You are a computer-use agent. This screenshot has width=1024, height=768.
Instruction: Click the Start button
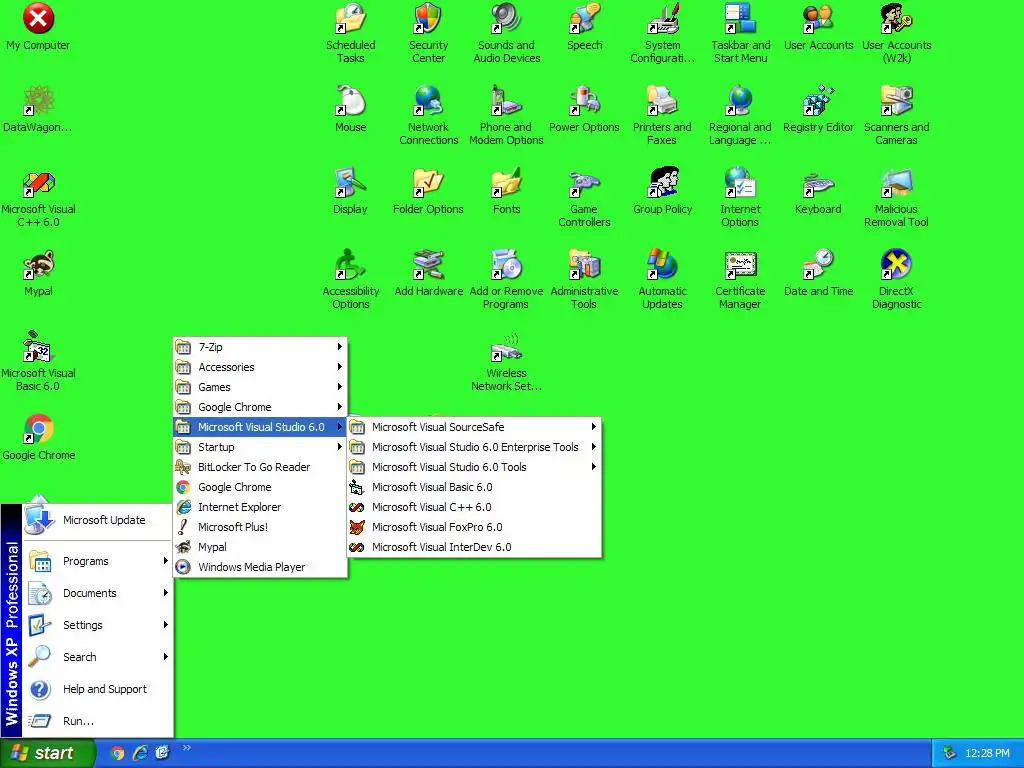pyautogui.click(x=47, y=753)
